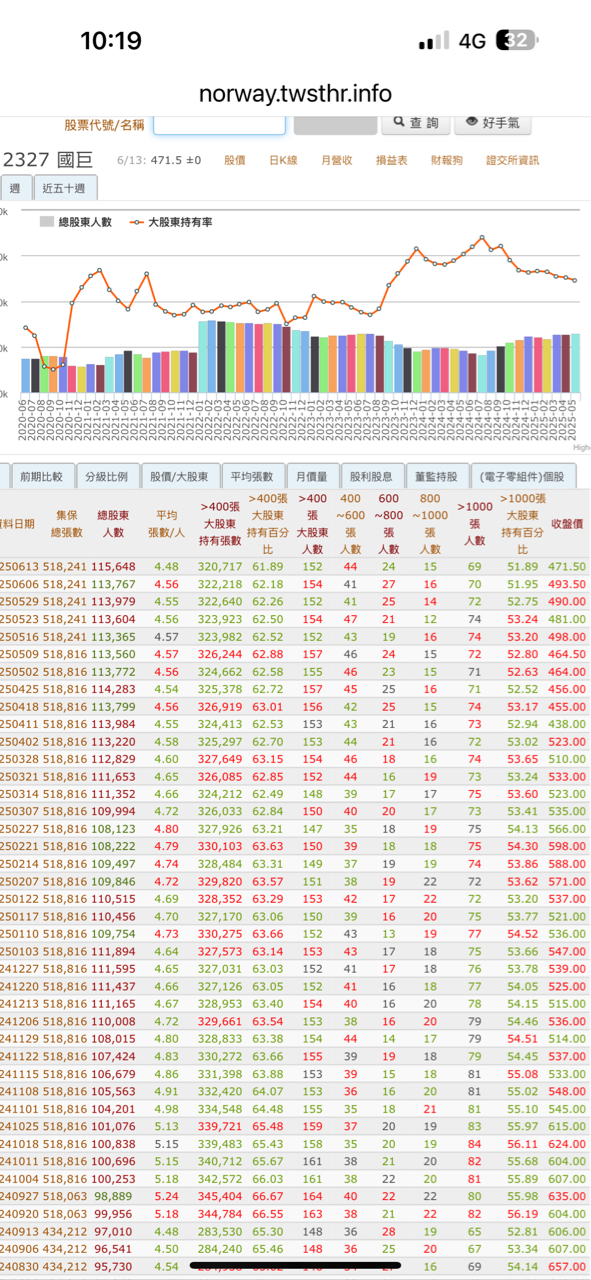This screenshot has height=1280, width=591.
Task: Click the 查詢 search button
Action: 414,123
